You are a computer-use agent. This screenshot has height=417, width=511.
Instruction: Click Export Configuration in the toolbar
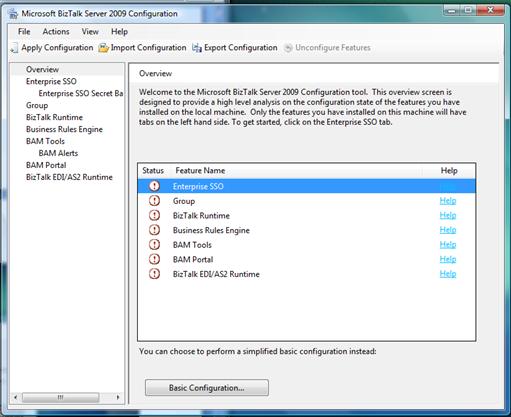pyautogui.click(x=241, y=48)
